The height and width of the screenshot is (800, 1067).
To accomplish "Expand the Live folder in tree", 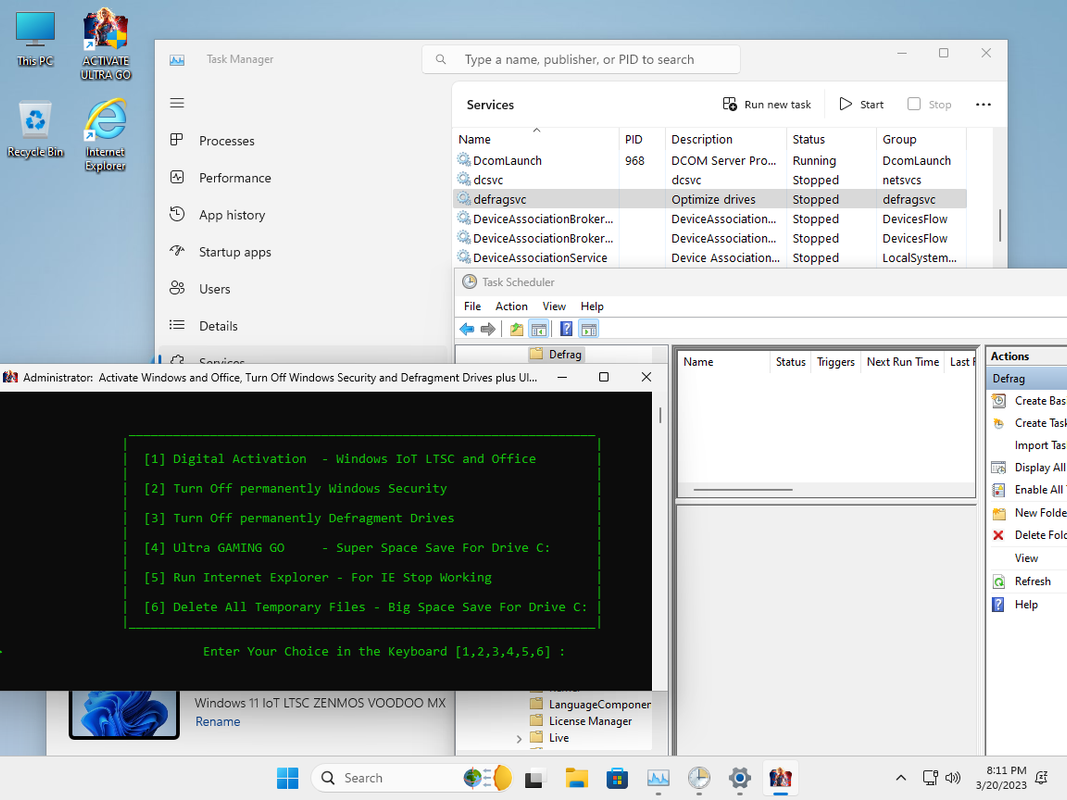I will pyautogui.click(x=519, y=738).
